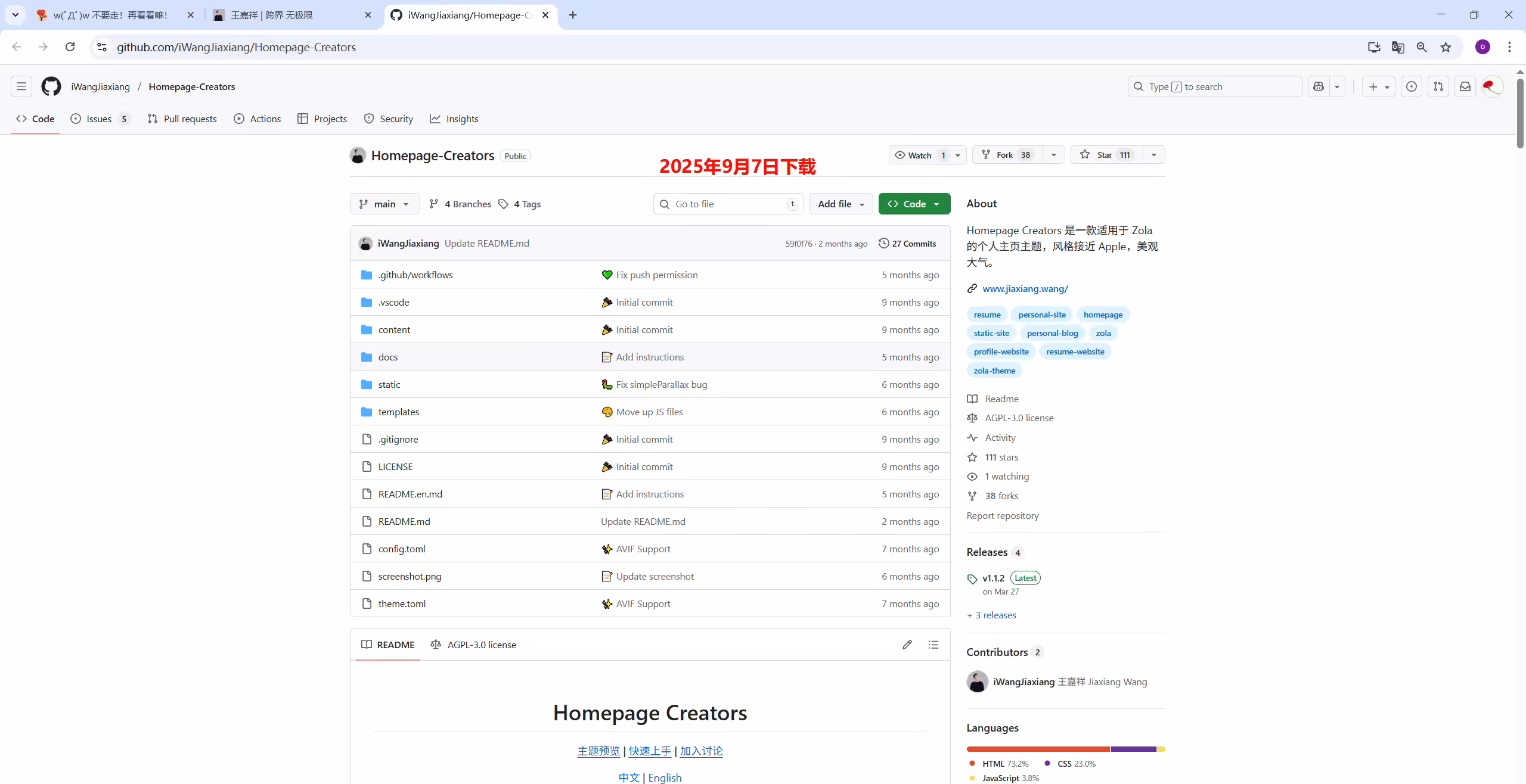This screenshot has width=1526, height=784.
Task: Bookmark this page with the star icon
Action: [1446, 47]
